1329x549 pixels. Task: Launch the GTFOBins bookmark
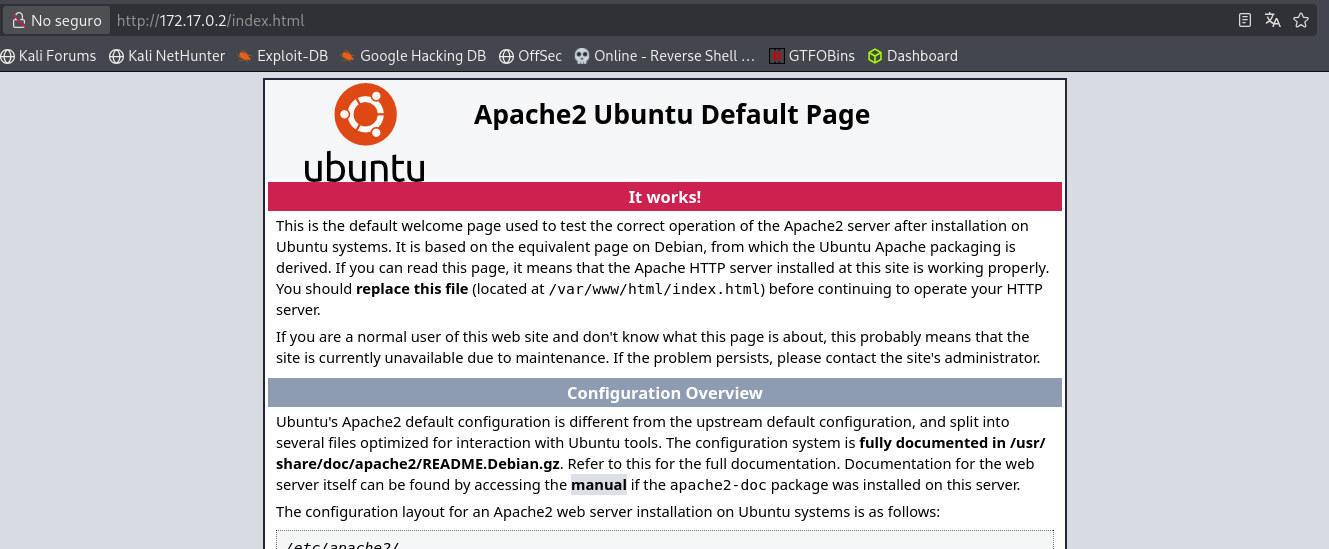[x=812, y=56]
